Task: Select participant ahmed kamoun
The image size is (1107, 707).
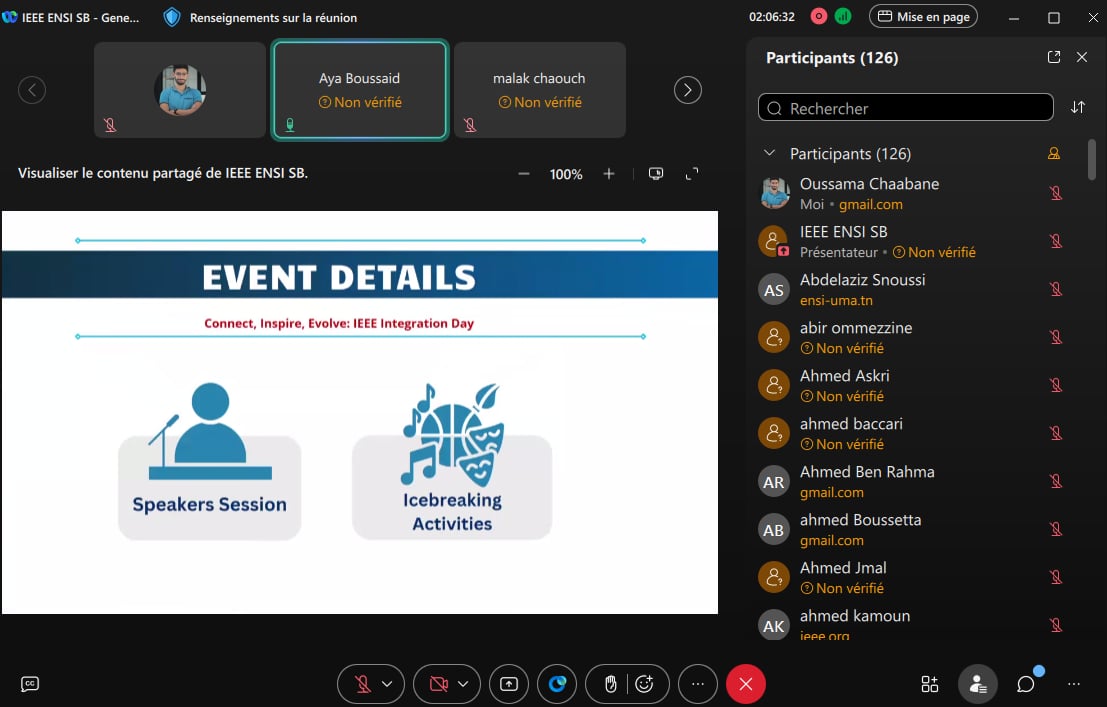Action: click(x=916, y=622)
